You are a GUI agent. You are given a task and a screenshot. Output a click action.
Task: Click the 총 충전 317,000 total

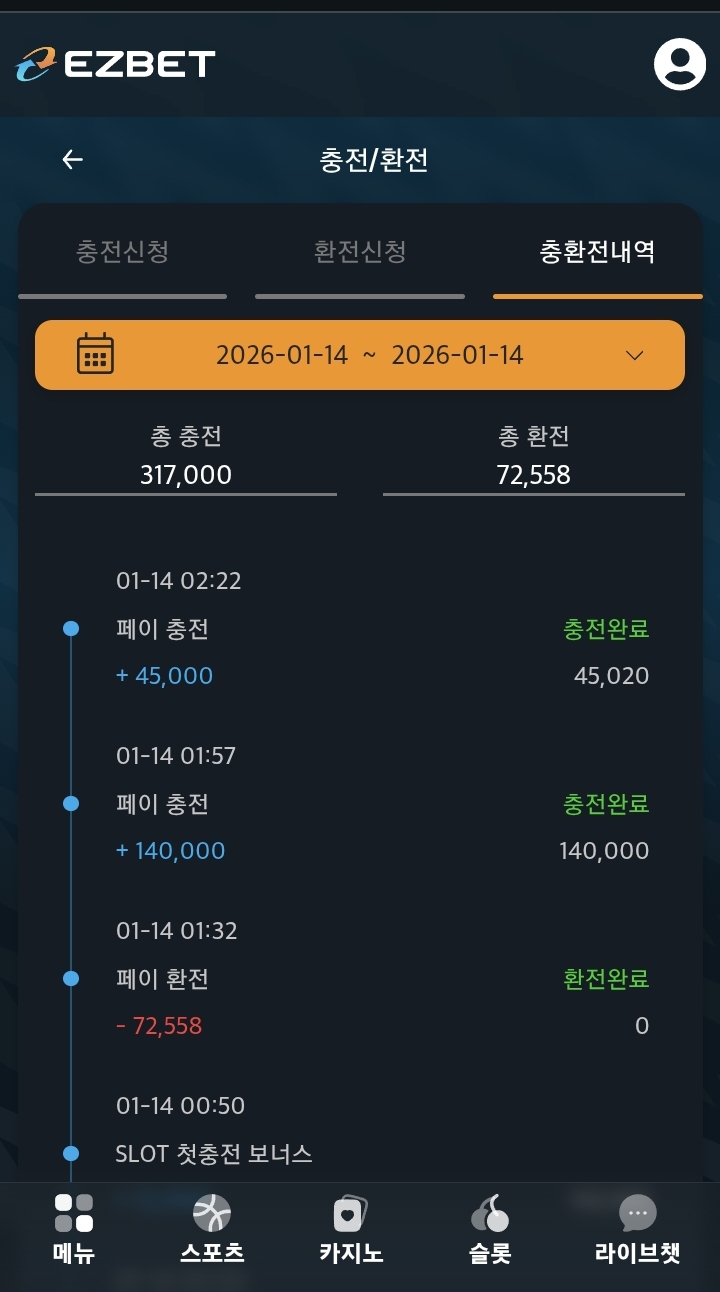(x=186, y=474)
